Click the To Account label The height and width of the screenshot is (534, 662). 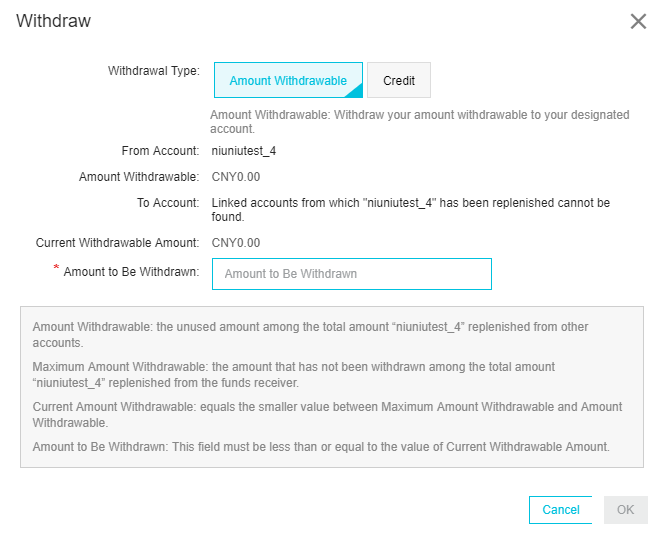[x=168, y=203]
